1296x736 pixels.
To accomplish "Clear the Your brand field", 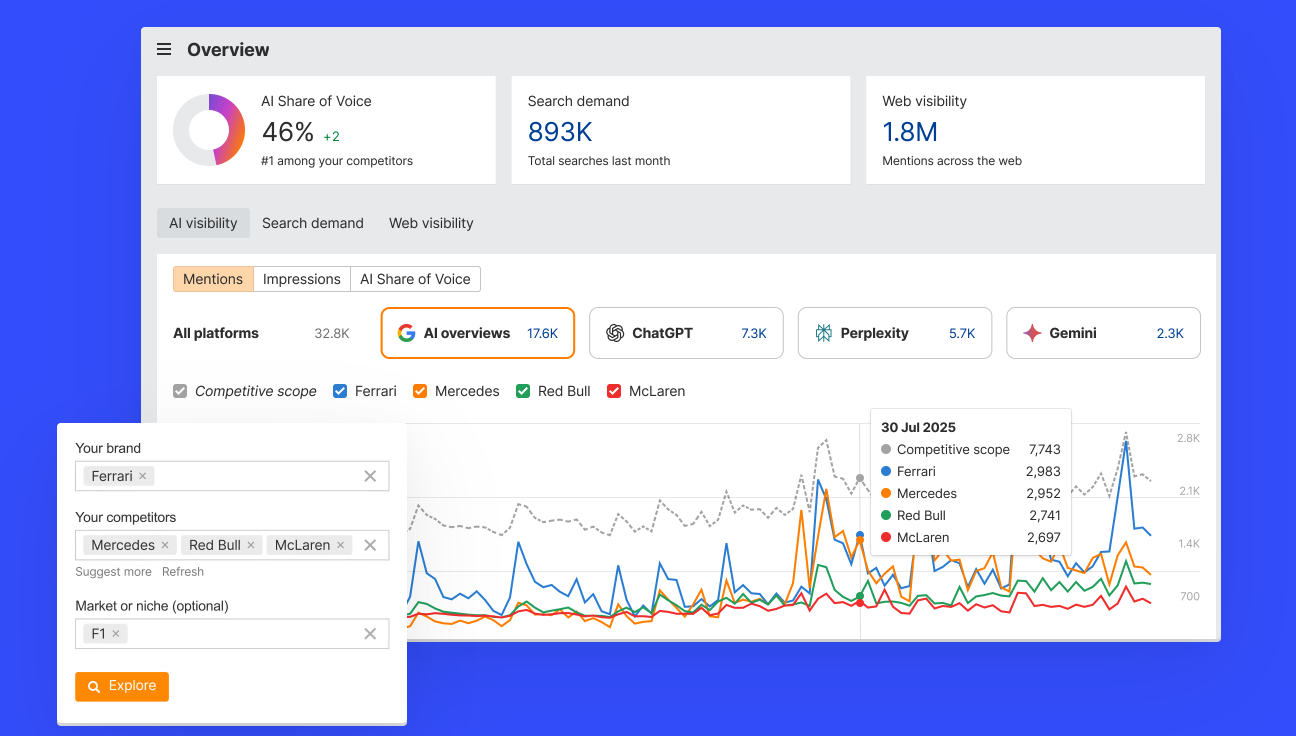I will (x=370, y=476).
